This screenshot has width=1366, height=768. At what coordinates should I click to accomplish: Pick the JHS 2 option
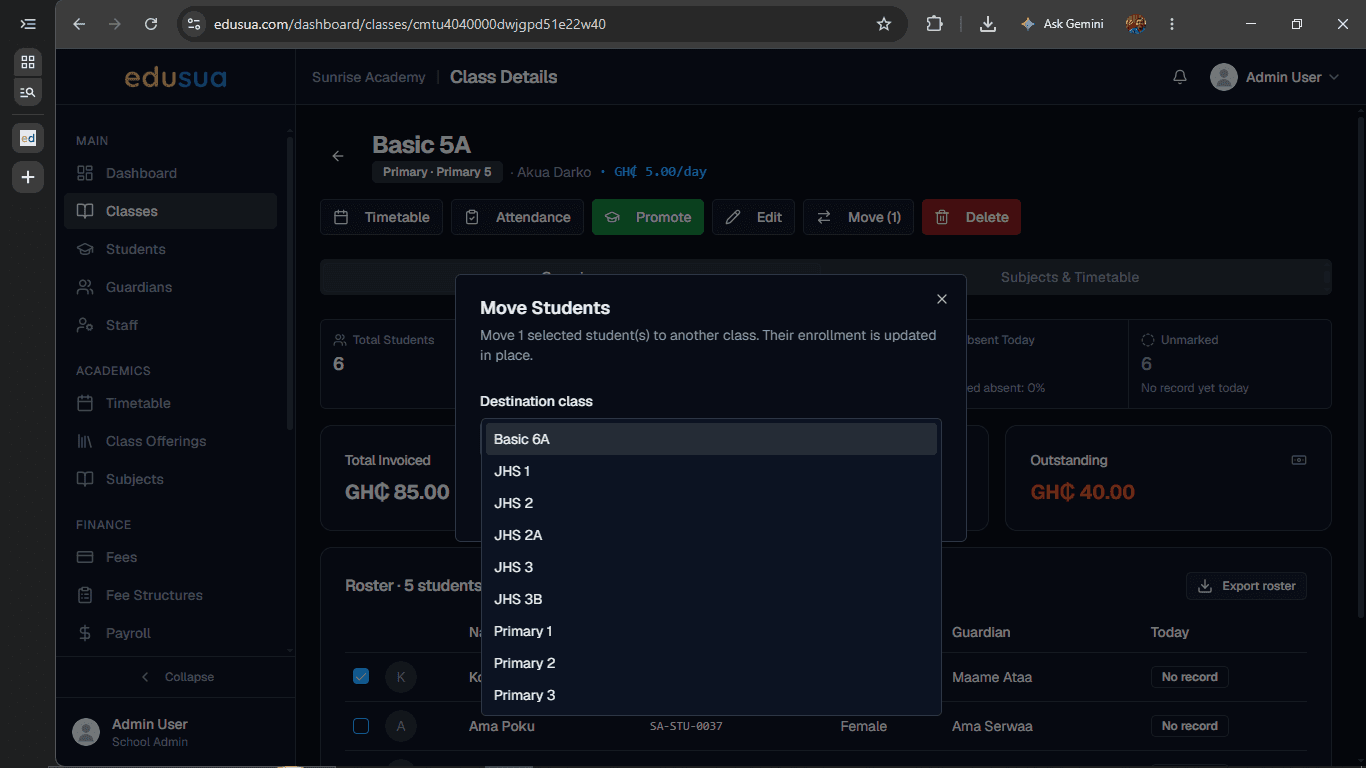(x=711, y=503)
